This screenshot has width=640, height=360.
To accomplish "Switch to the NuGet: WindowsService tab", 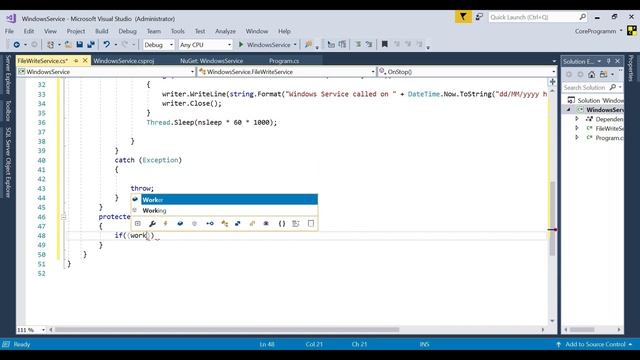I will tap(211, 61).
